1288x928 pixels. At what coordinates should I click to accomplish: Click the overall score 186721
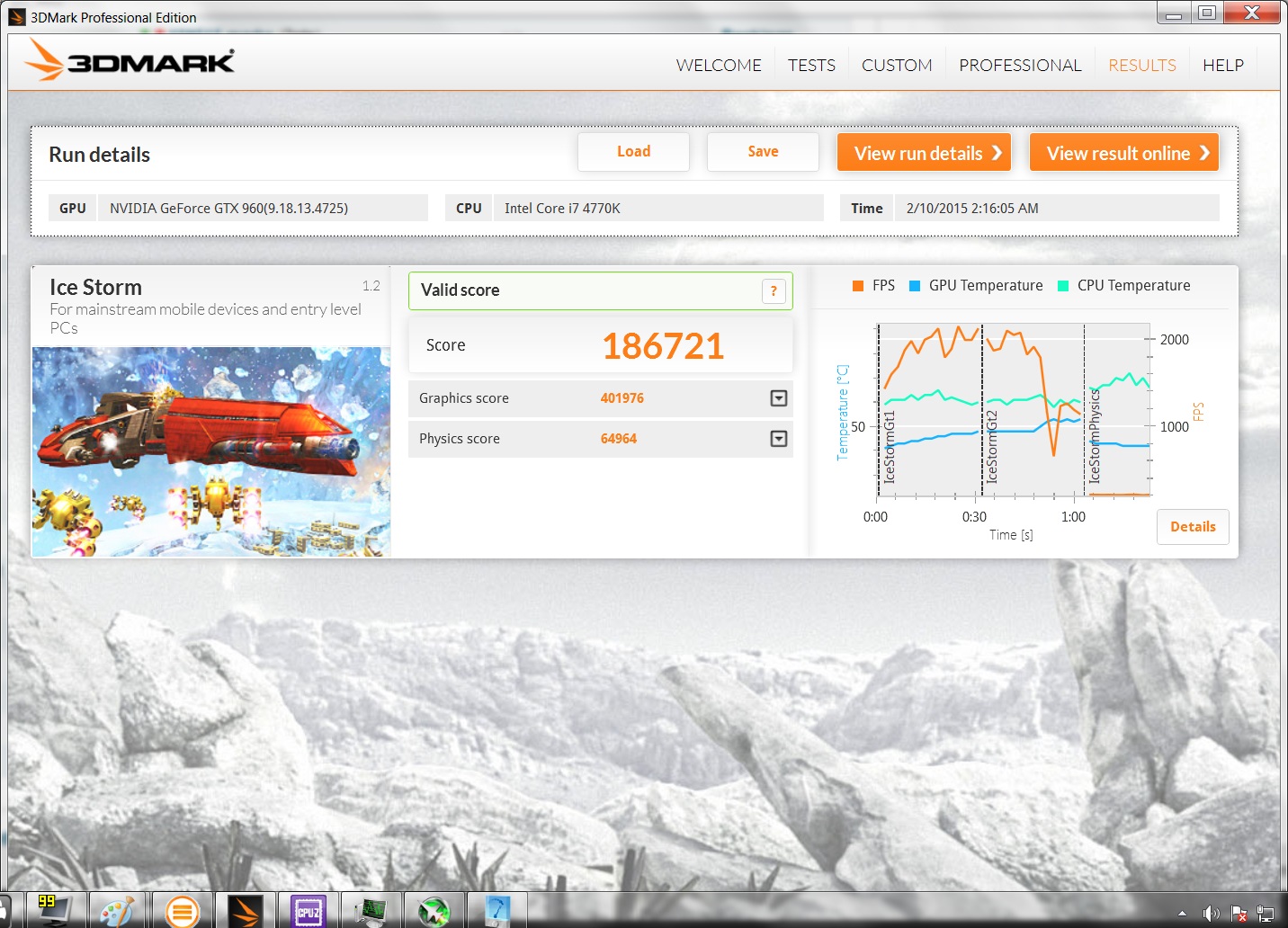point(663,346)
